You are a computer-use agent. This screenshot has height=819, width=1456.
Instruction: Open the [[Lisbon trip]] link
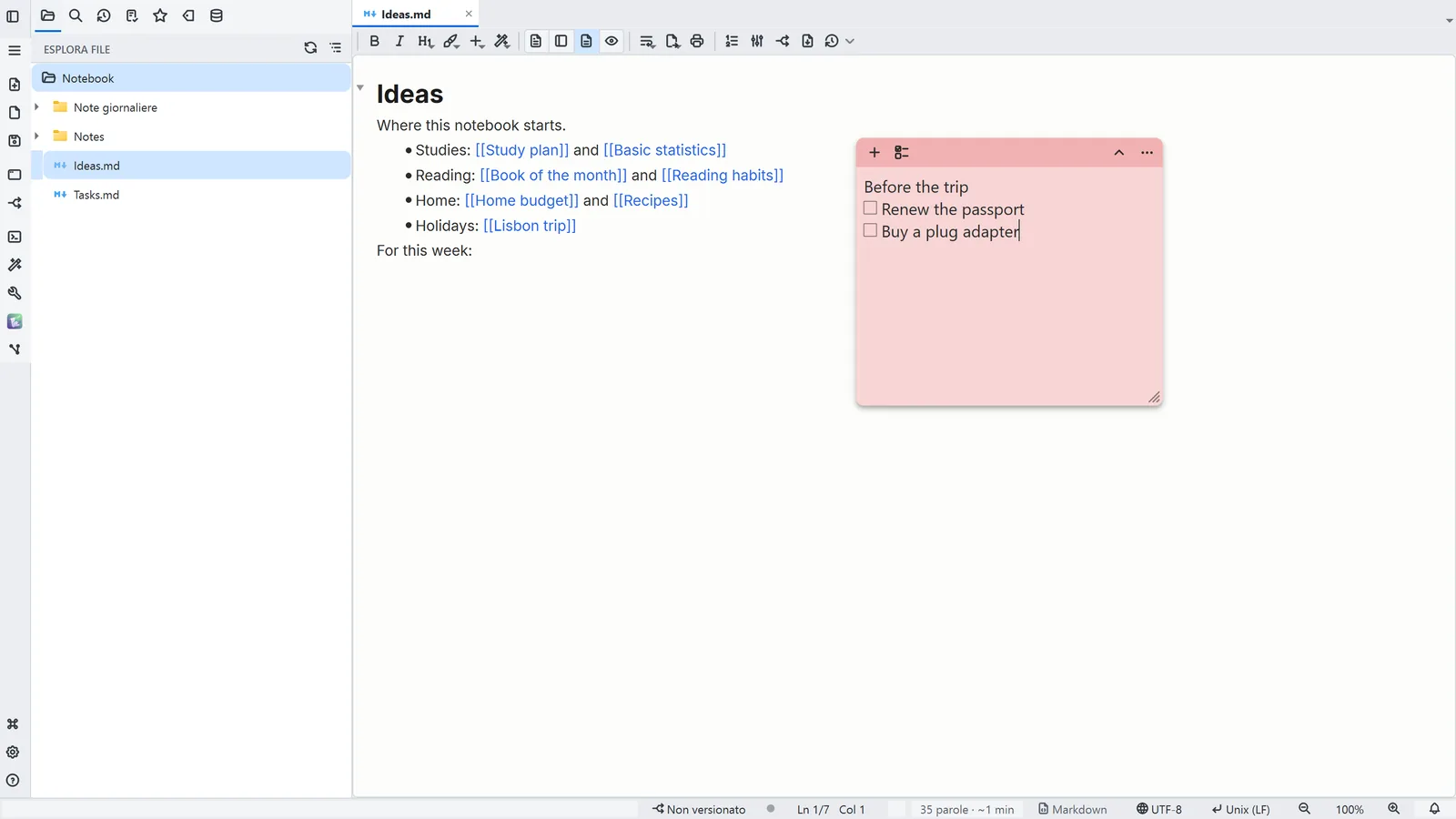530,226
